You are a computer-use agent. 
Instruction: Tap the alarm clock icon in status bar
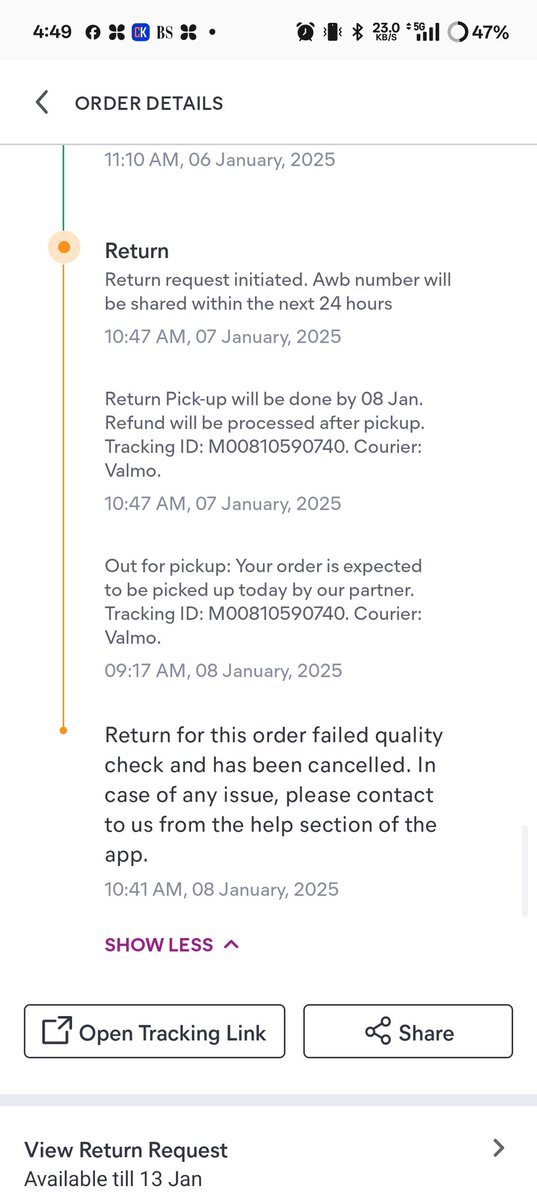[x=305, y=32]
